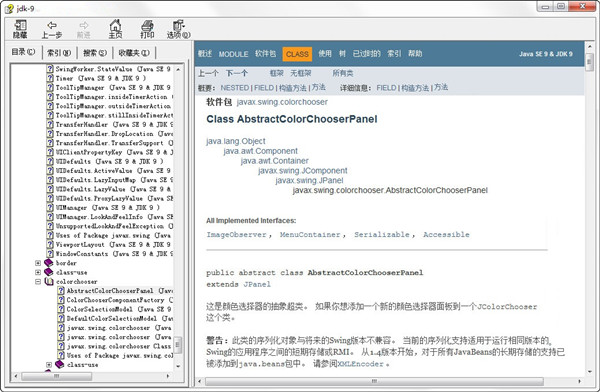
Task: Select tree item ColorChooserComponentFactory
Action: tap(119, 300)
